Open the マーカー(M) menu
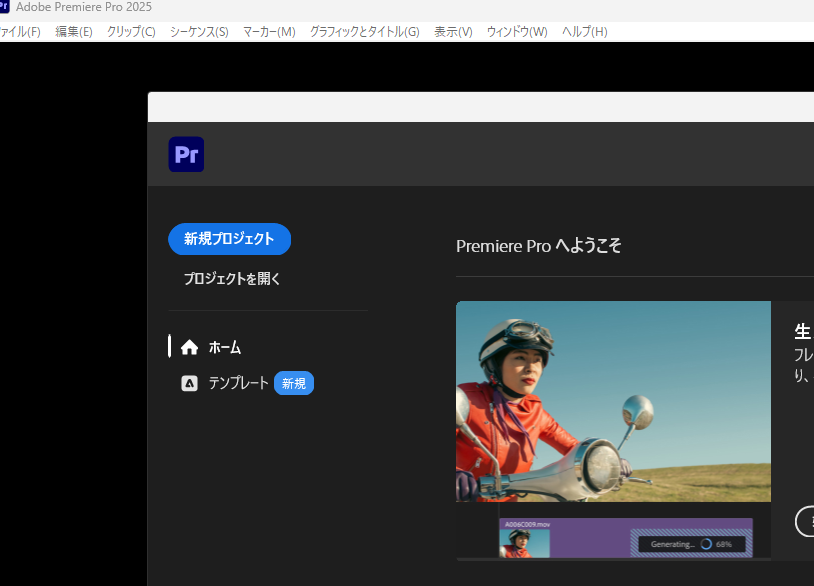Viewport: 814px width, 586px height. pyautogui.click(x=269, y=32)
